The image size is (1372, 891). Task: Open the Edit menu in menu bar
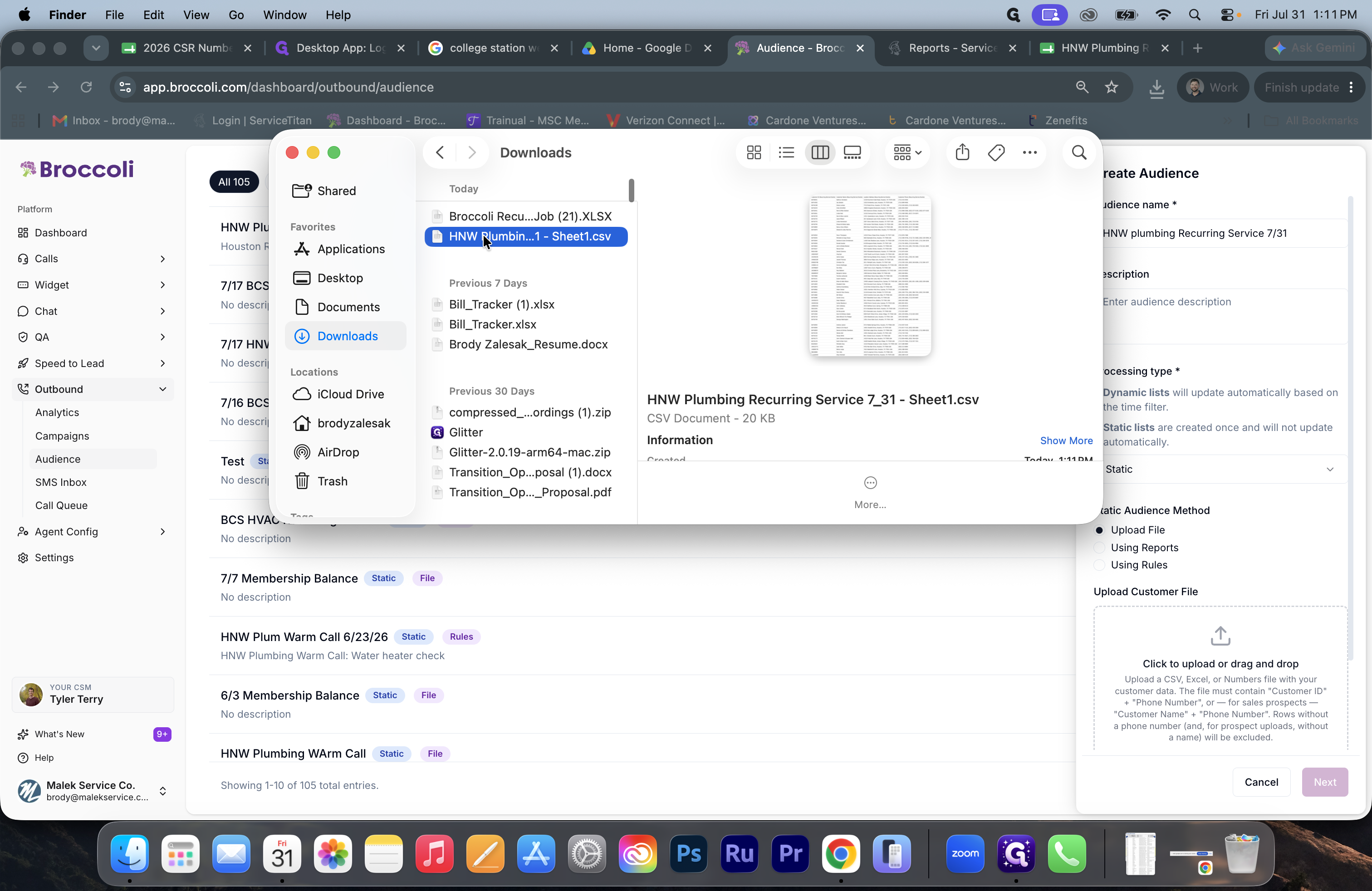153,15
